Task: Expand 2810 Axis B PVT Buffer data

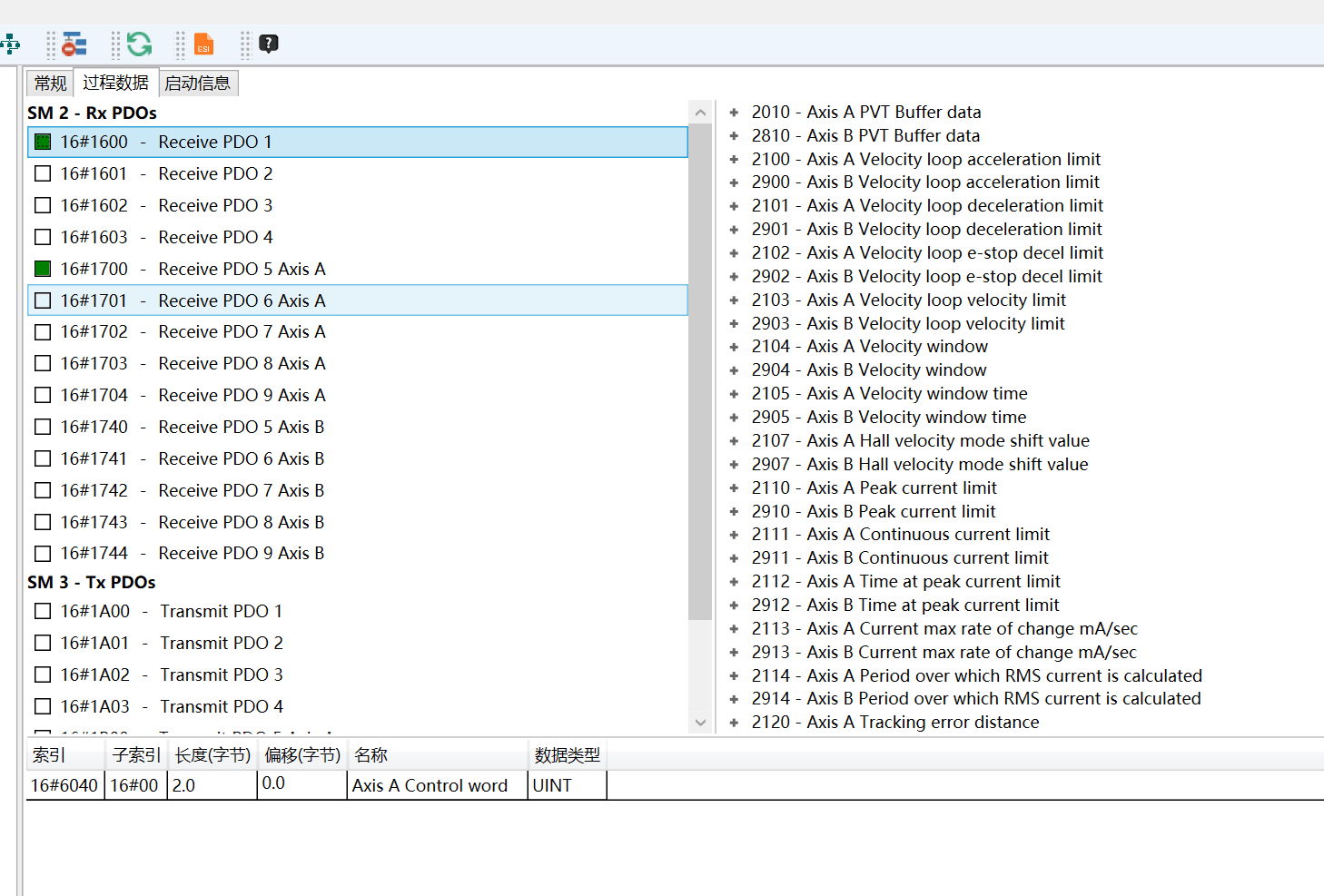Action: click(x=734, y=136)
